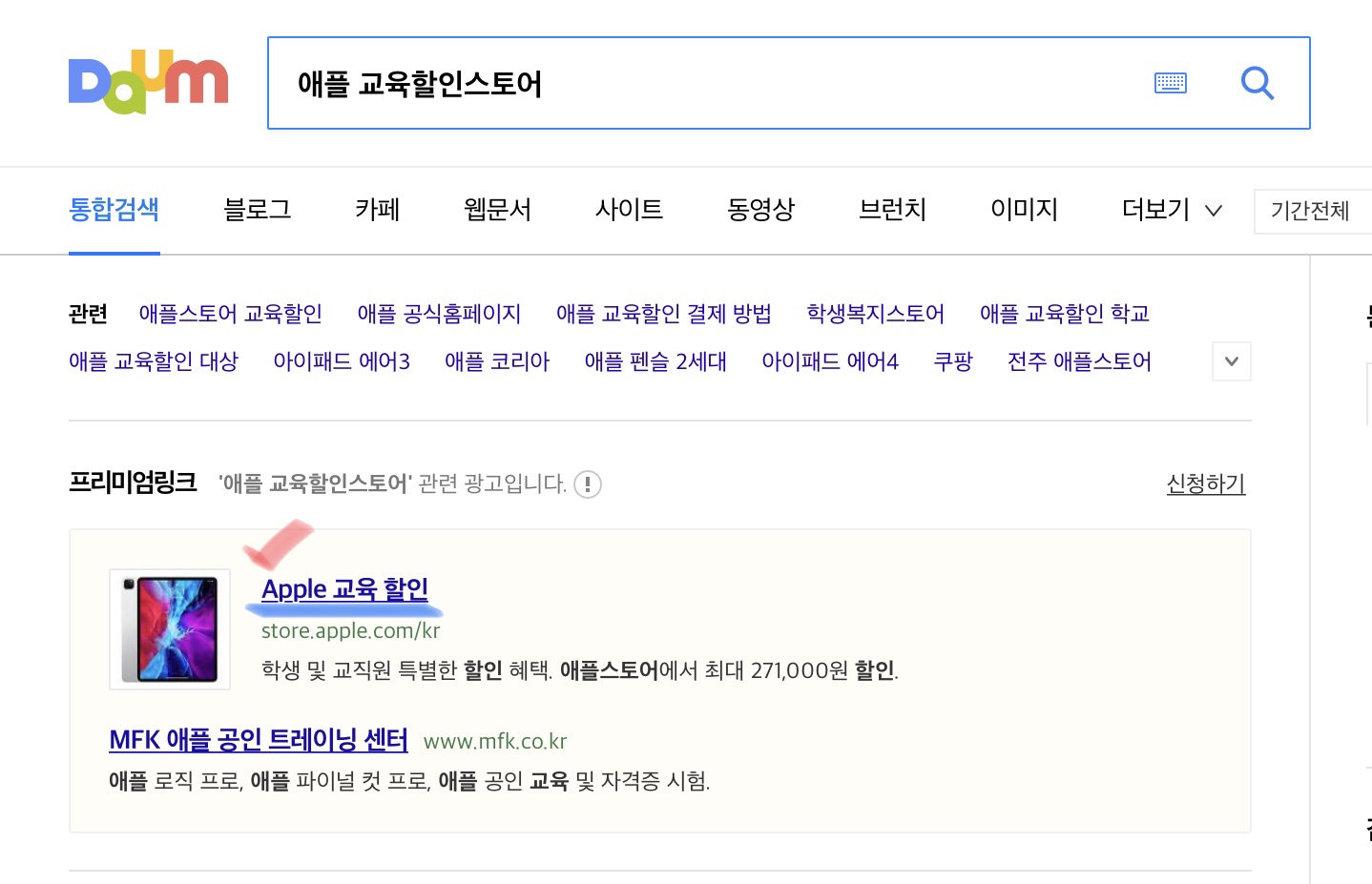Click related search 애플 공식홈페이지

439,314
